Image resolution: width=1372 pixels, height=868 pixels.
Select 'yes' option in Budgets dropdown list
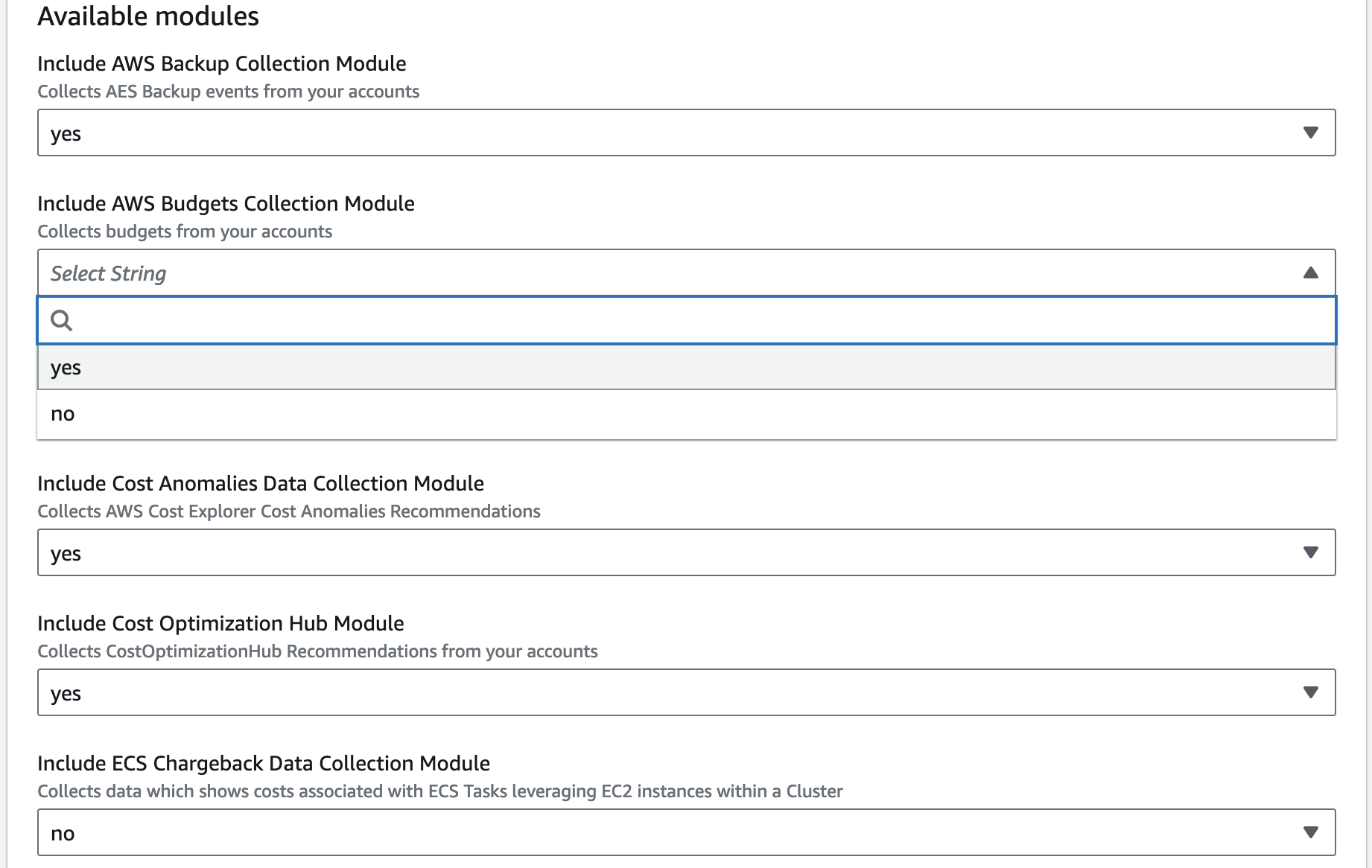click(x=686, y=367)
